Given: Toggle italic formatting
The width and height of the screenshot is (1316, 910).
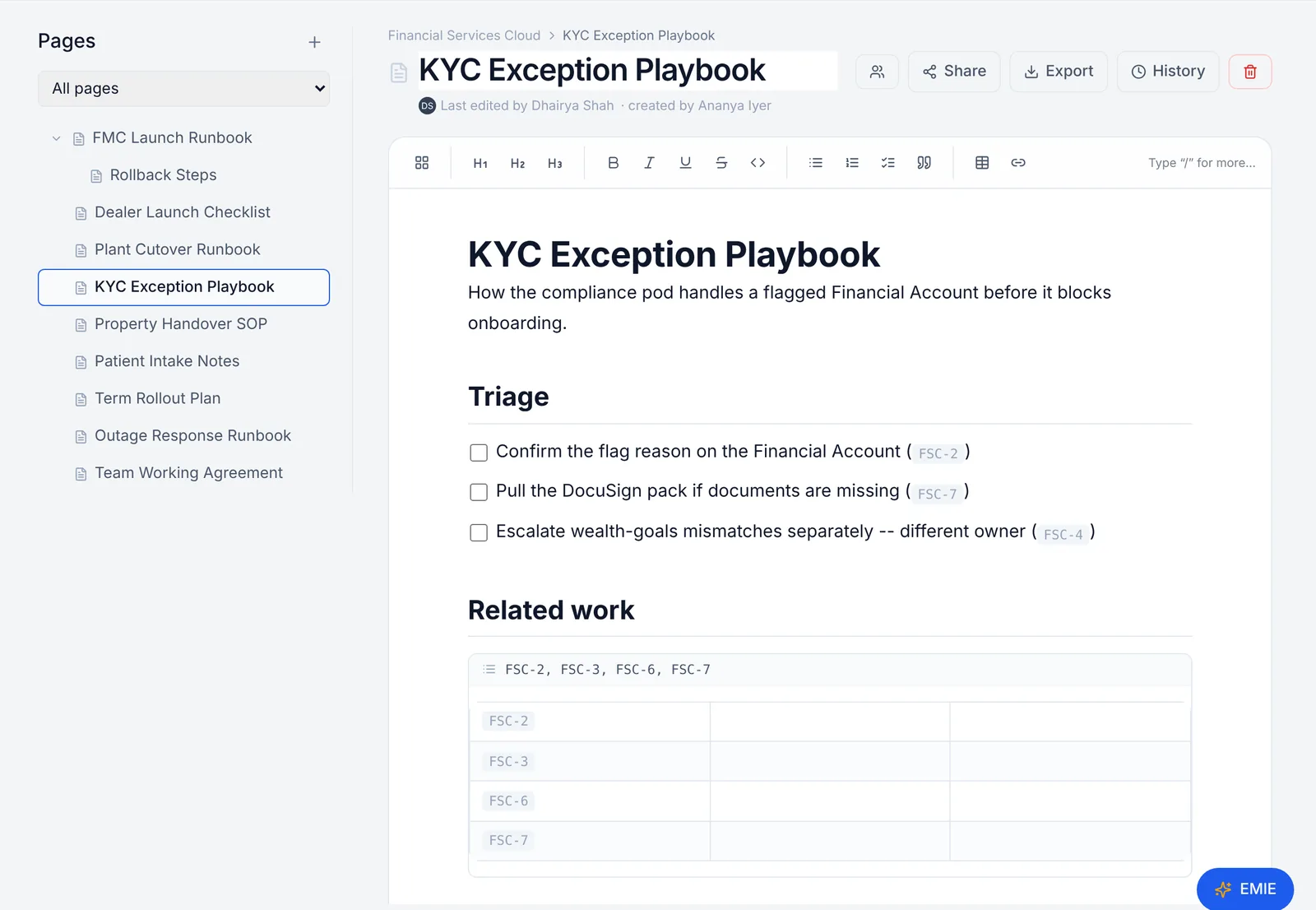Looking at the screenshot, I should 649,163.
